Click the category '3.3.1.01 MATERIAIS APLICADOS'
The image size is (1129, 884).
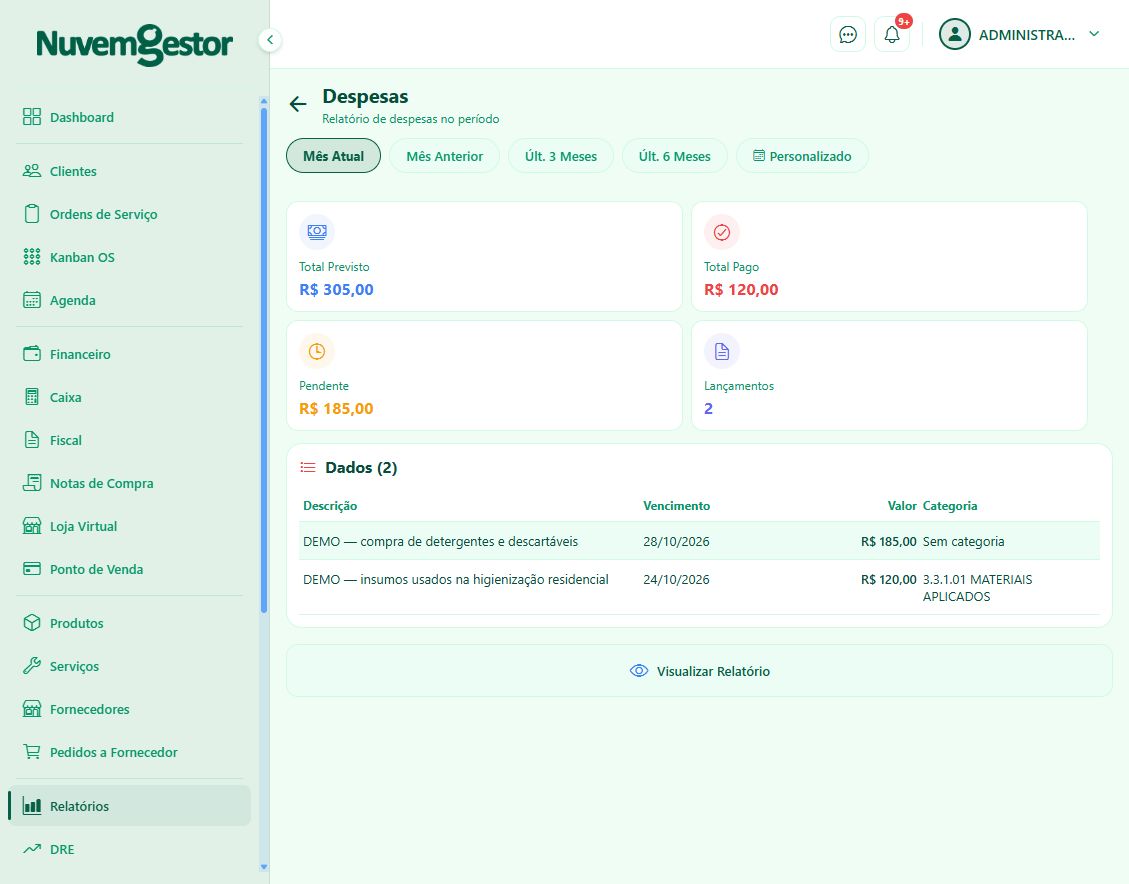[977, 588]
